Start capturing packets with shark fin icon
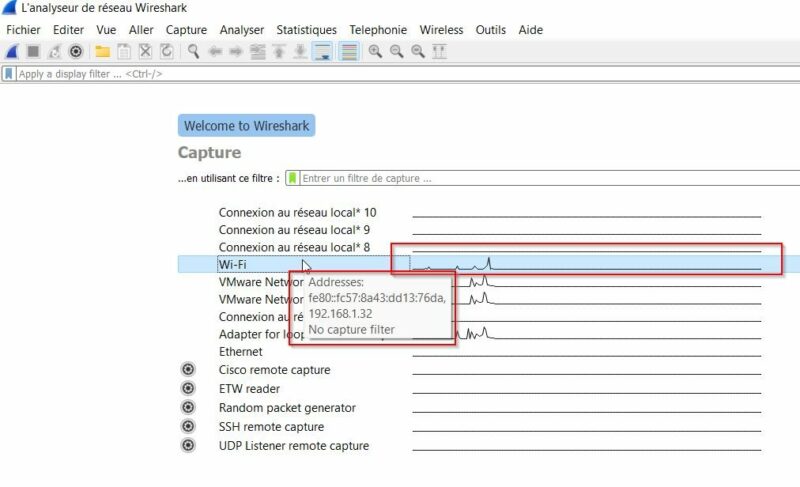The width and height of the screenshot is (800, 487). click(x=12, y=52)
